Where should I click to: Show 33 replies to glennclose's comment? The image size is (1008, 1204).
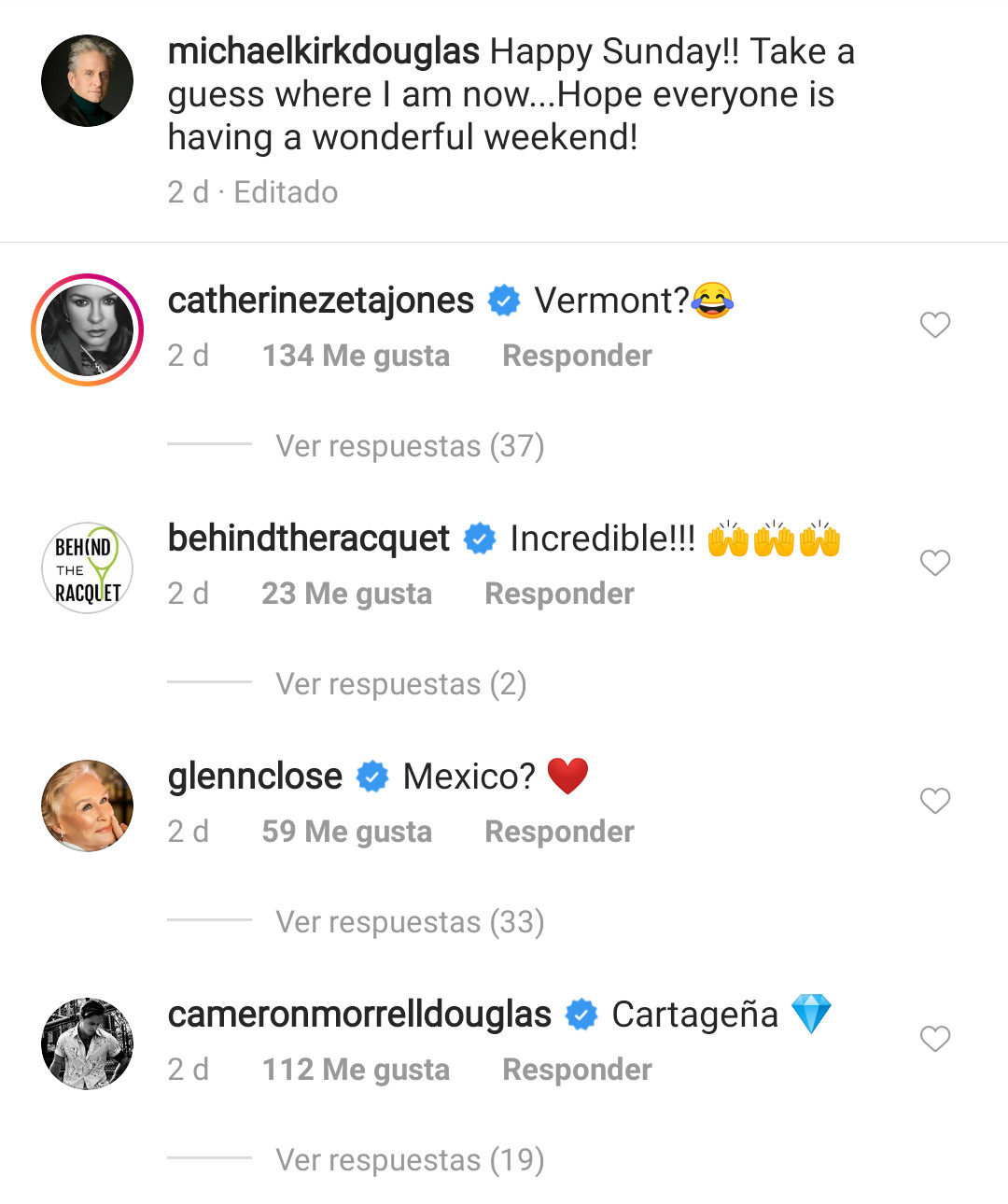coord(410,922)
